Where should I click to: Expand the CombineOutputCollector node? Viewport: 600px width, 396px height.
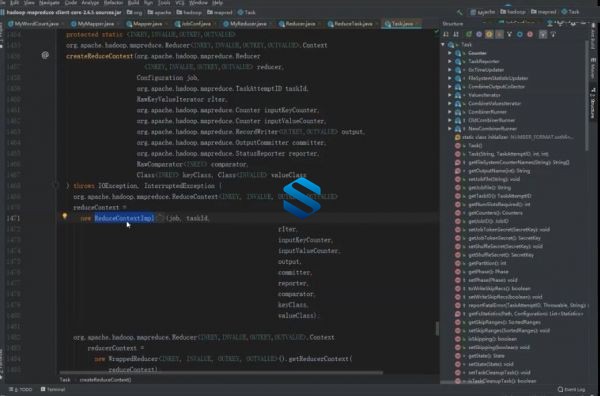450,87
